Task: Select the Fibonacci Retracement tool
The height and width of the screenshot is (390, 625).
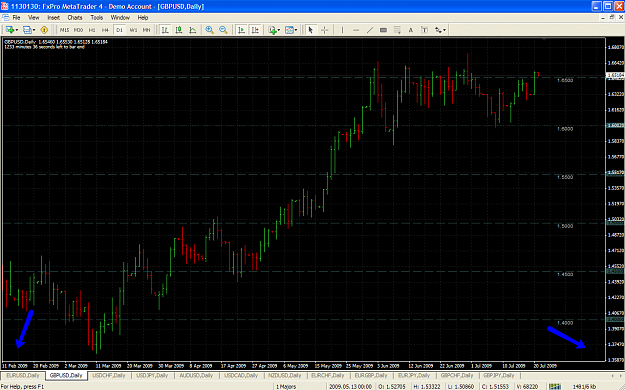Action: tap(397, 30)
